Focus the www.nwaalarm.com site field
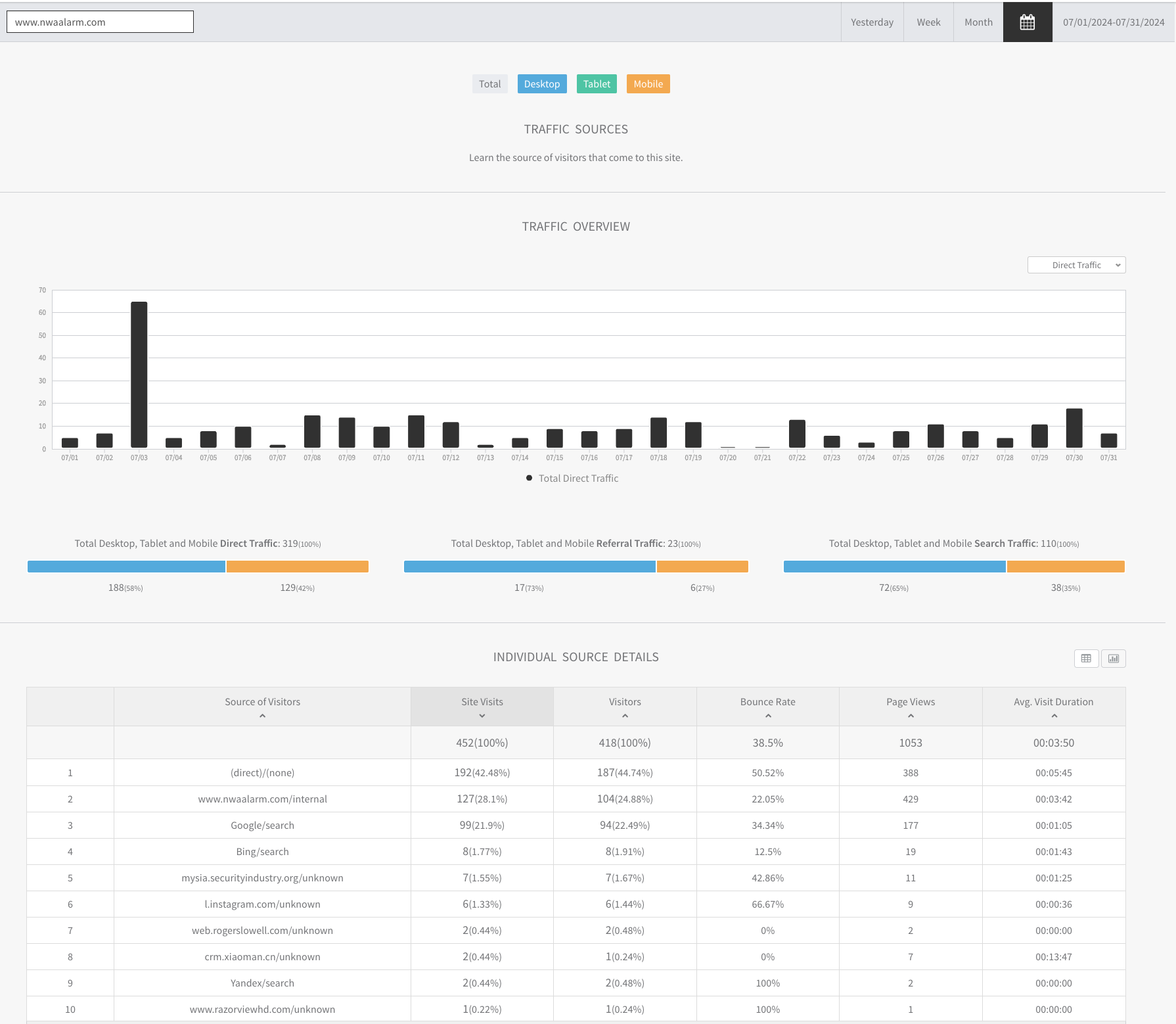 click(100, 22)
